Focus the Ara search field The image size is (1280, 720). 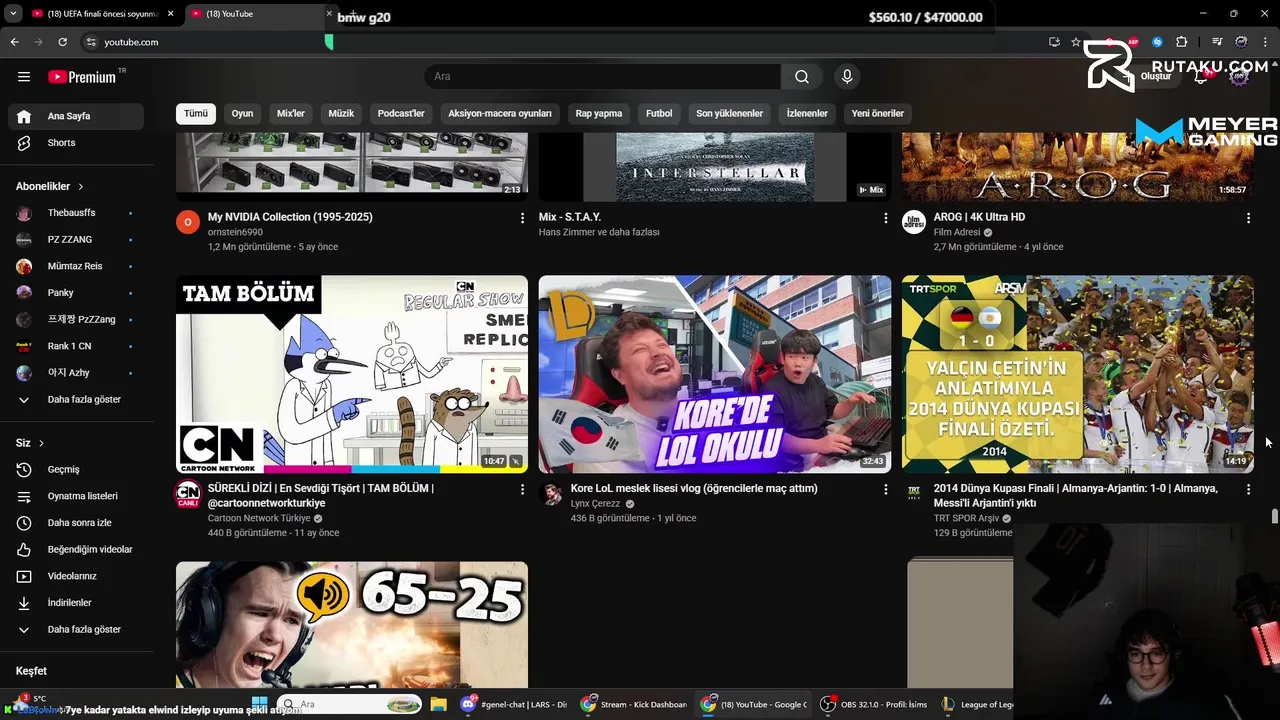point(603,77)
